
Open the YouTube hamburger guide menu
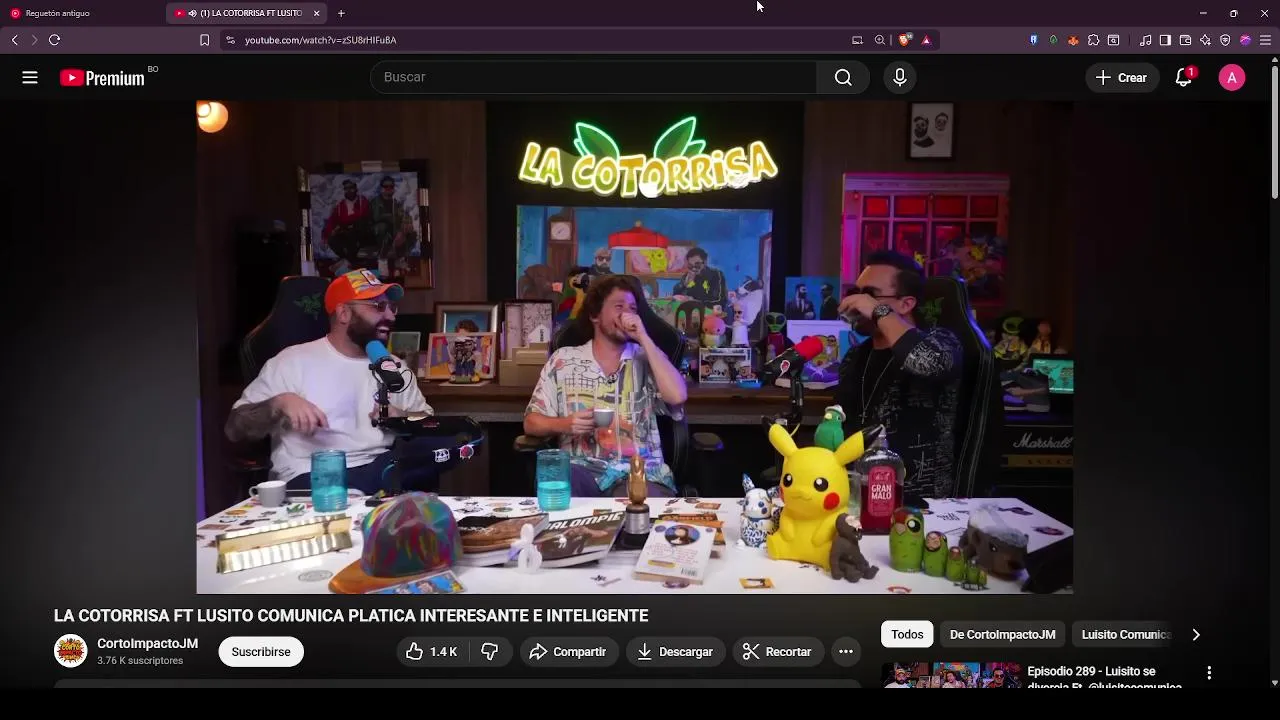click(30, 77)
